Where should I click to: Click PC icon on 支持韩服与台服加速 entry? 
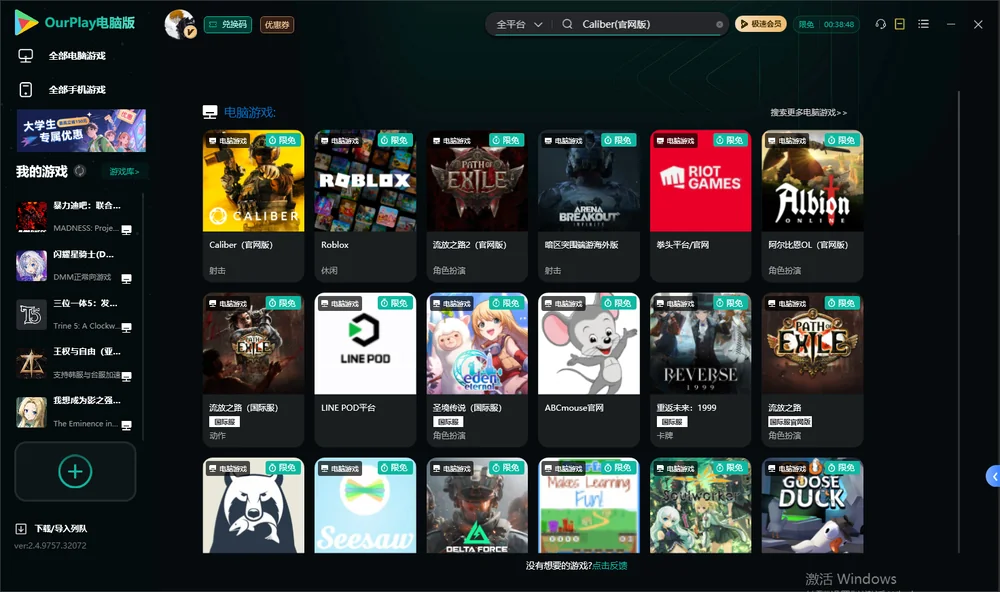click(126, 376)
